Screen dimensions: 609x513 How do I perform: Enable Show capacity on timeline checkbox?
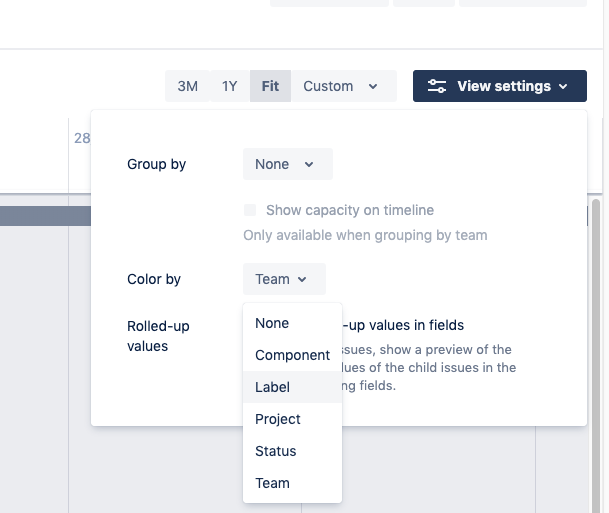pos(250,210)
